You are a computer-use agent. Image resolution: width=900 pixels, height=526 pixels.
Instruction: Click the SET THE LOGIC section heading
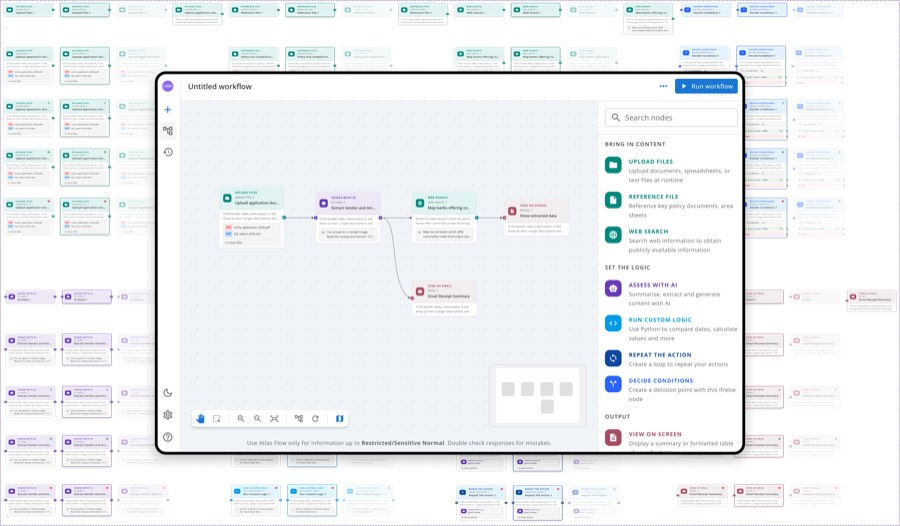point(627,268)
